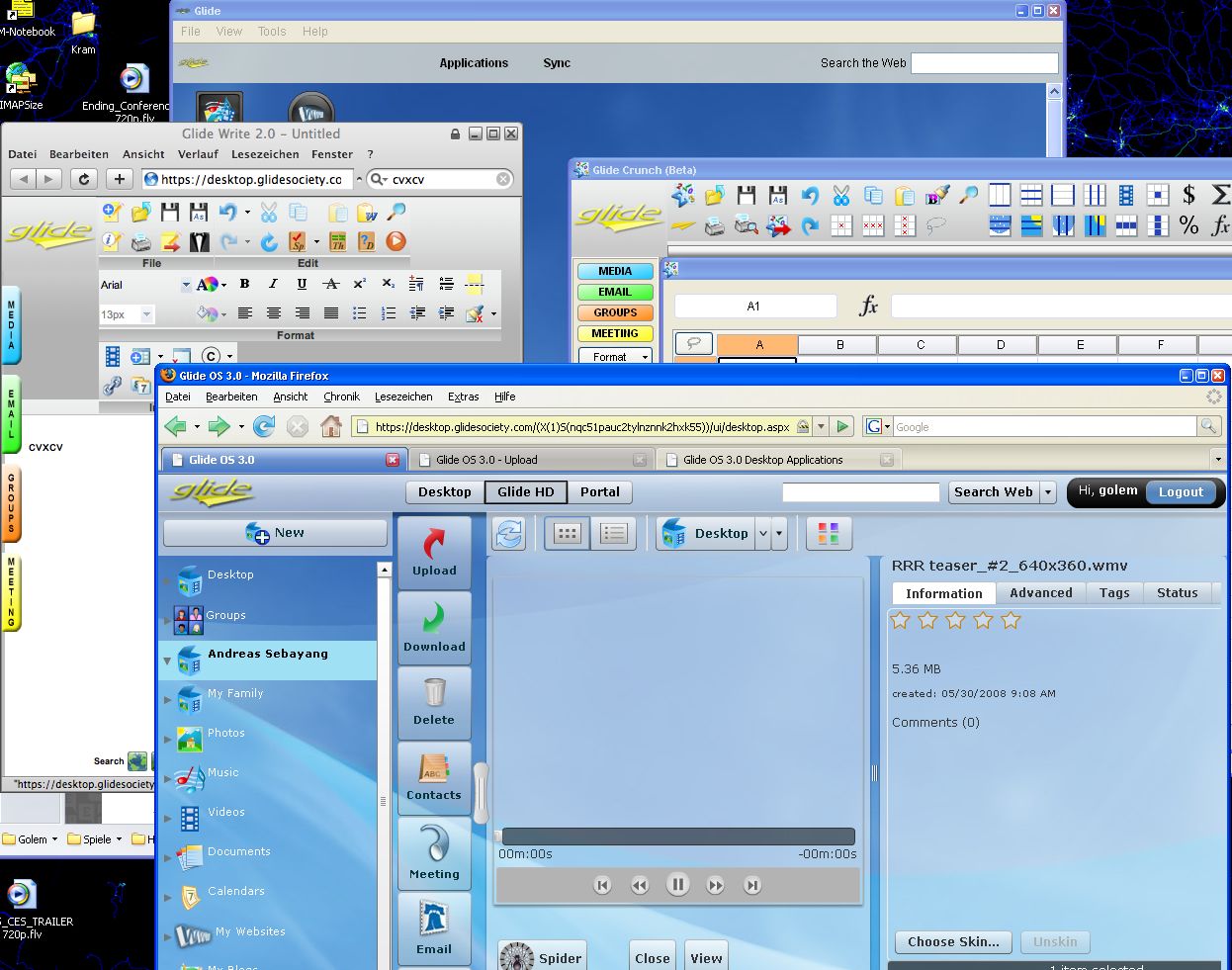Click the magnifier find icon in Glide Write
The image size is (1232, 970).
tap(396, 212)
